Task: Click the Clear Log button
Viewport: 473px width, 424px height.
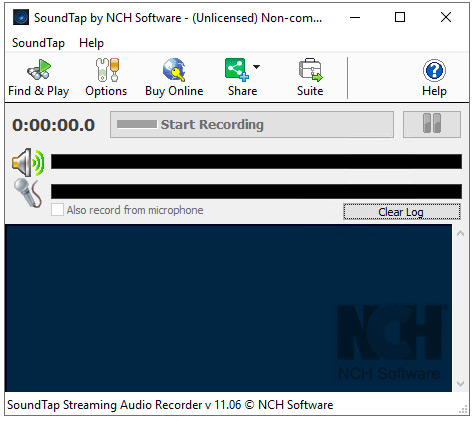Action: (x=402, y=212)
